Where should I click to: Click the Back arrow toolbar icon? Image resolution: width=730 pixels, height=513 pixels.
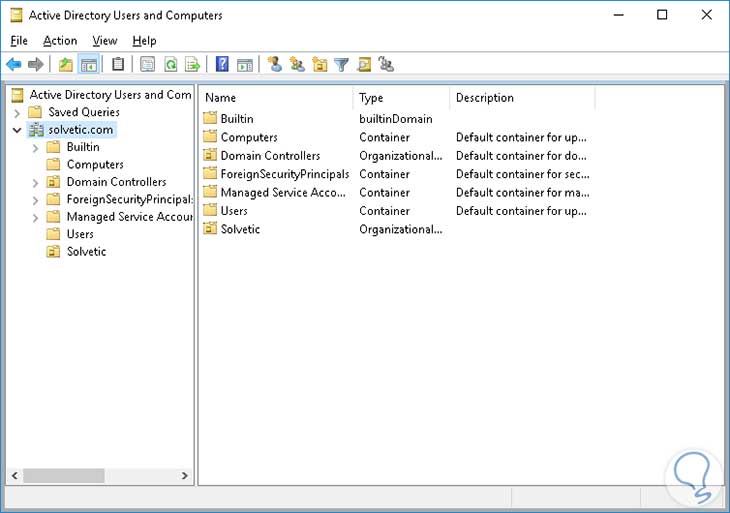(13, 65)
